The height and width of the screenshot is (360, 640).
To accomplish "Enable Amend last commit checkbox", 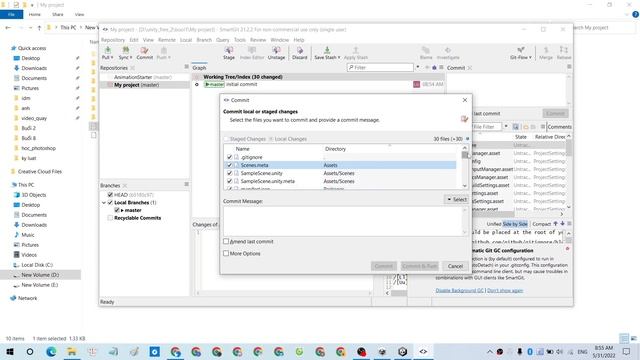I will coord(226,241).
